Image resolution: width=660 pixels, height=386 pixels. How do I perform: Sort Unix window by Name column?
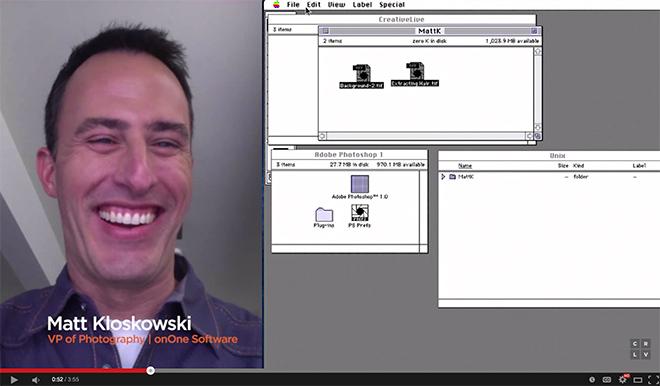point(465,166)
